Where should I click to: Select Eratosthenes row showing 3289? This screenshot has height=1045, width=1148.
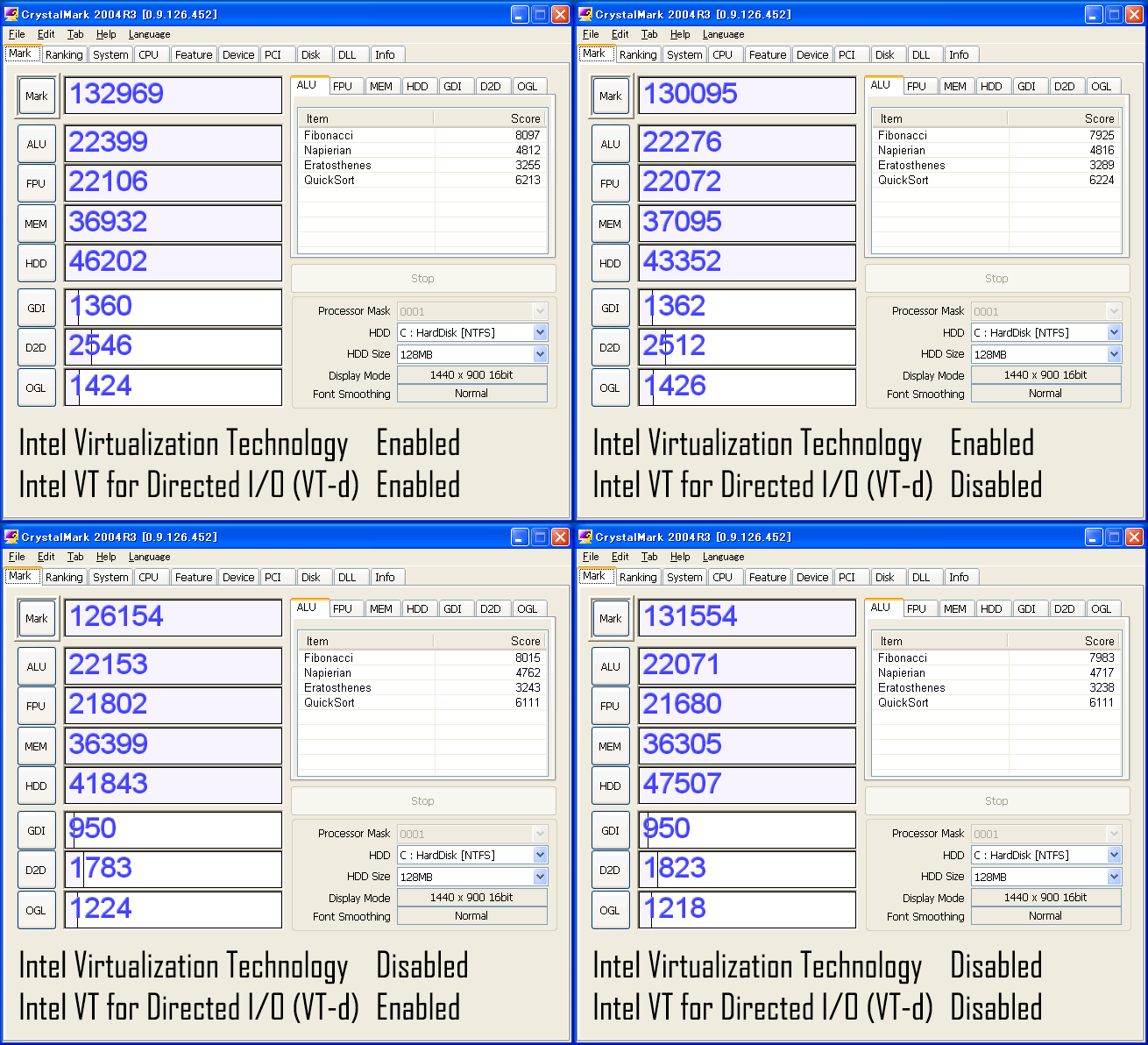(996, 165)
